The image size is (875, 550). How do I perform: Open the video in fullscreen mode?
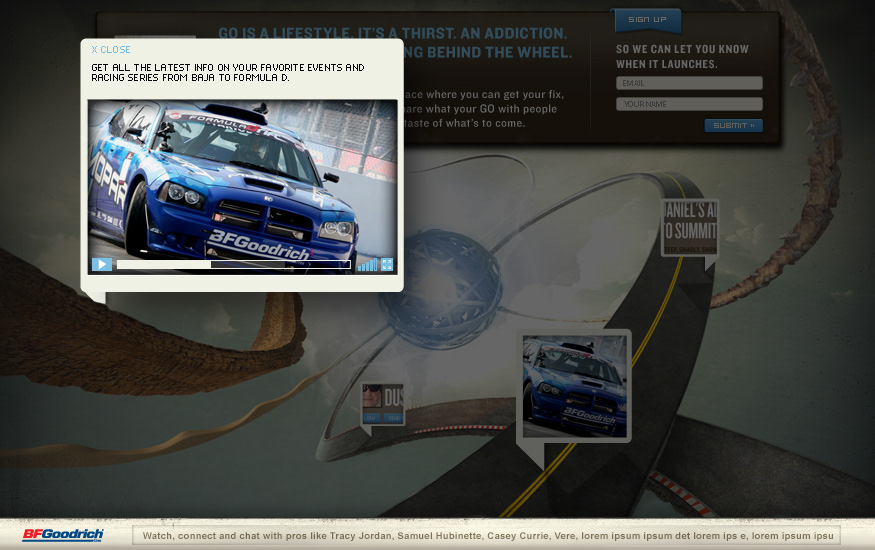click(387, 264)
